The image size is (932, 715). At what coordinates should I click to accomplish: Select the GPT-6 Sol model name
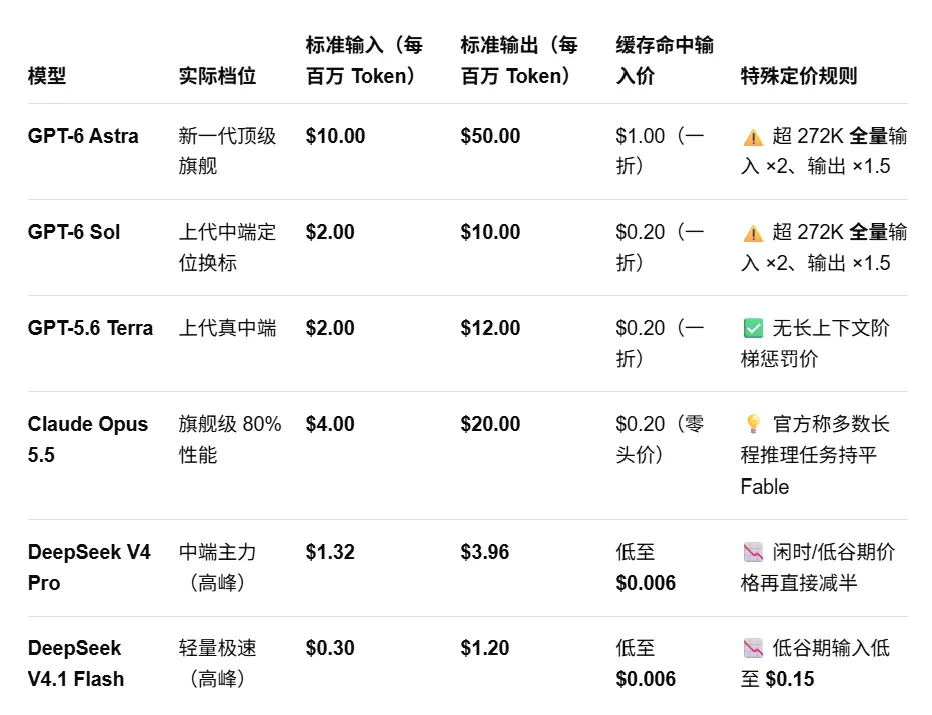coord(74,232)
